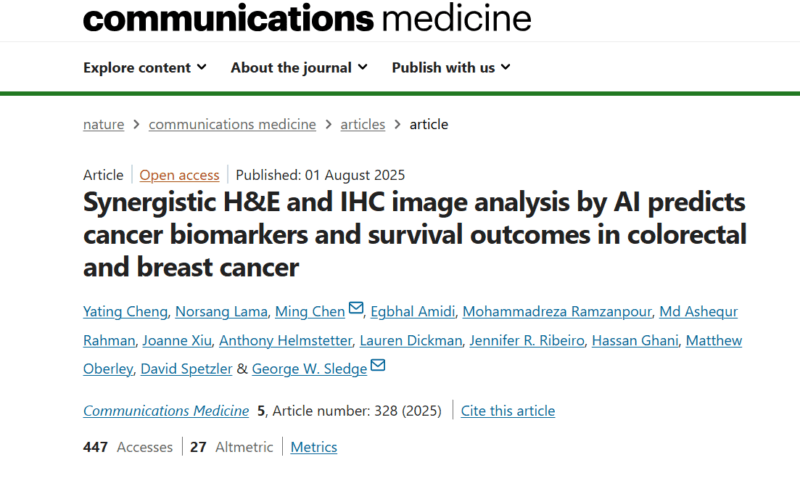Navigate to the articles breadcrumb
The image size is (800, 481).
tap(363, 124)
